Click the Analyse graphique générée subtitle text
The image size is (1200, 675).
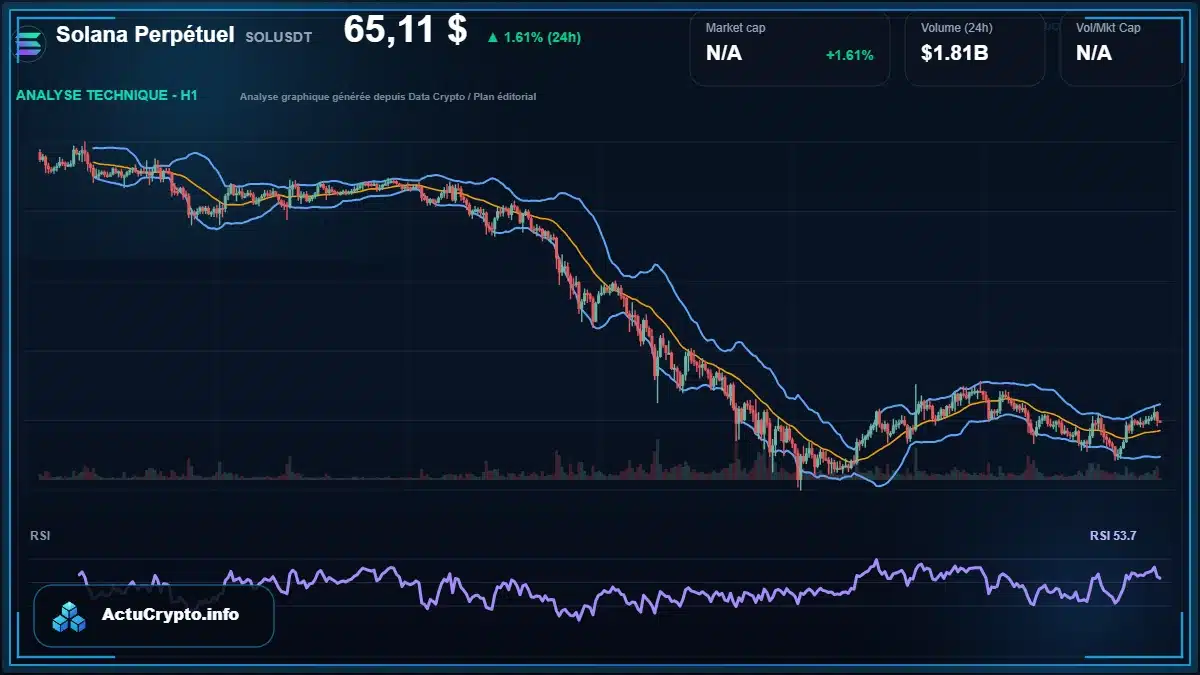388,97
